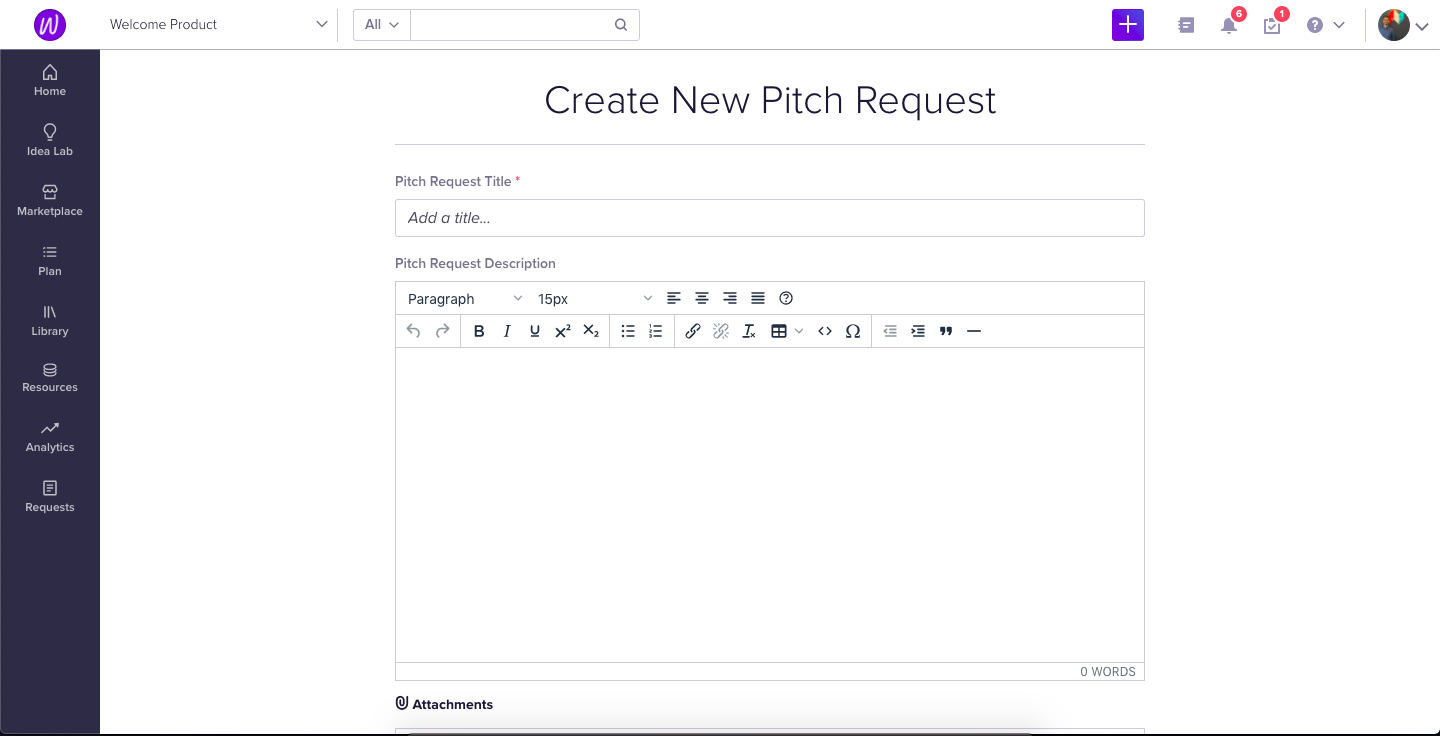Go to Marketplace in the sidebar
The height and width of the screenshot is (736, 1440).
50,200
